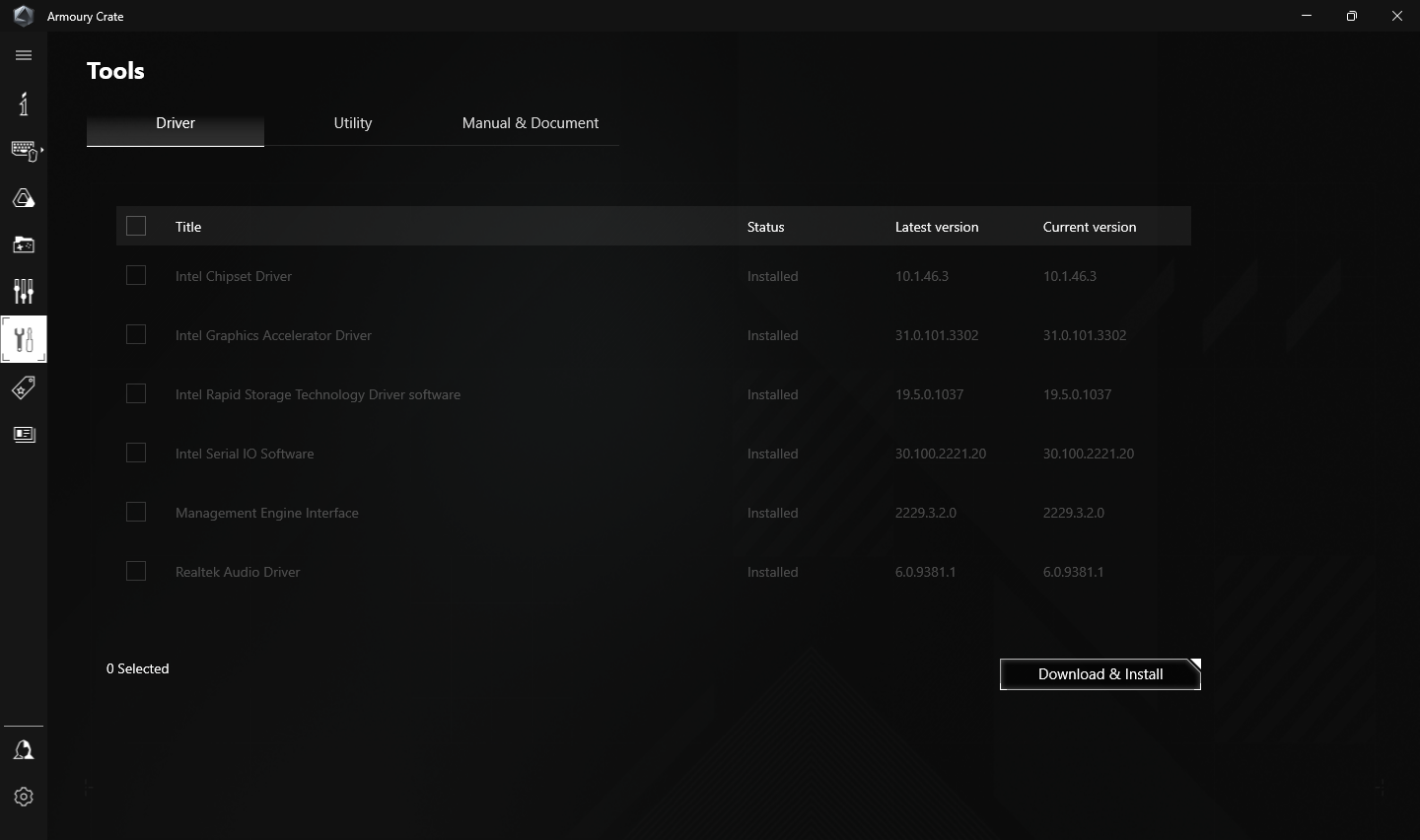Click the Management Engine Interface row title
Viewport: 1420px width, 840px height.
click(x=267, y=513)
